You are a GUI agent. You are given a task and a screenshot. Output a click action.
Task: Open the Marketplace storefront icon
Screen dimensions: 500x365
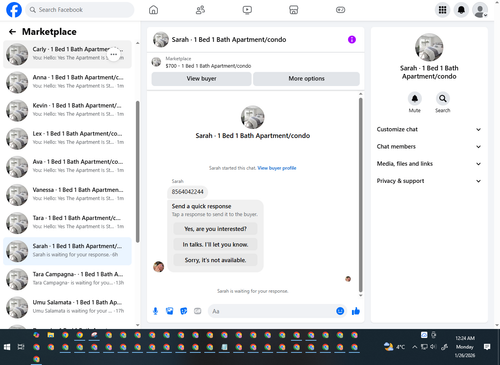coord(294,10)
